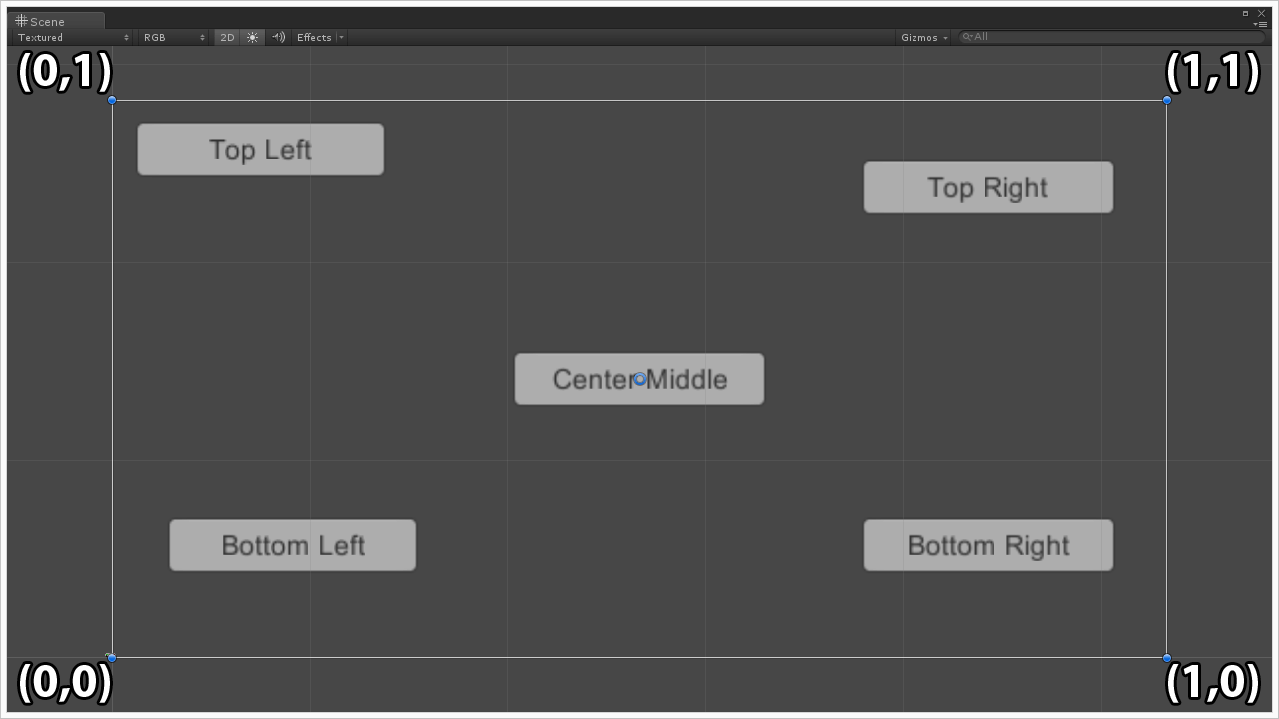Click the search magnifier icon
1279x719 pixels.
coord(967,37)
